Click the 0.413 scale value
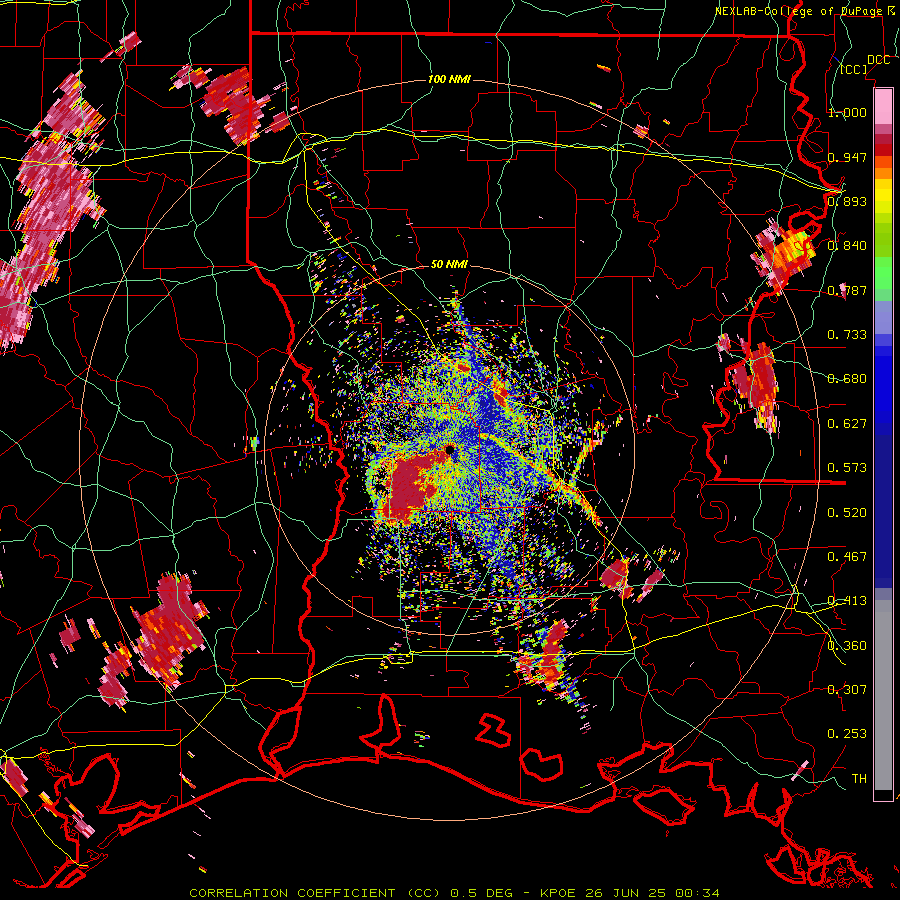The width and height of the screenshot is (900, 900). pyautogui.click(x=847, y=601)
